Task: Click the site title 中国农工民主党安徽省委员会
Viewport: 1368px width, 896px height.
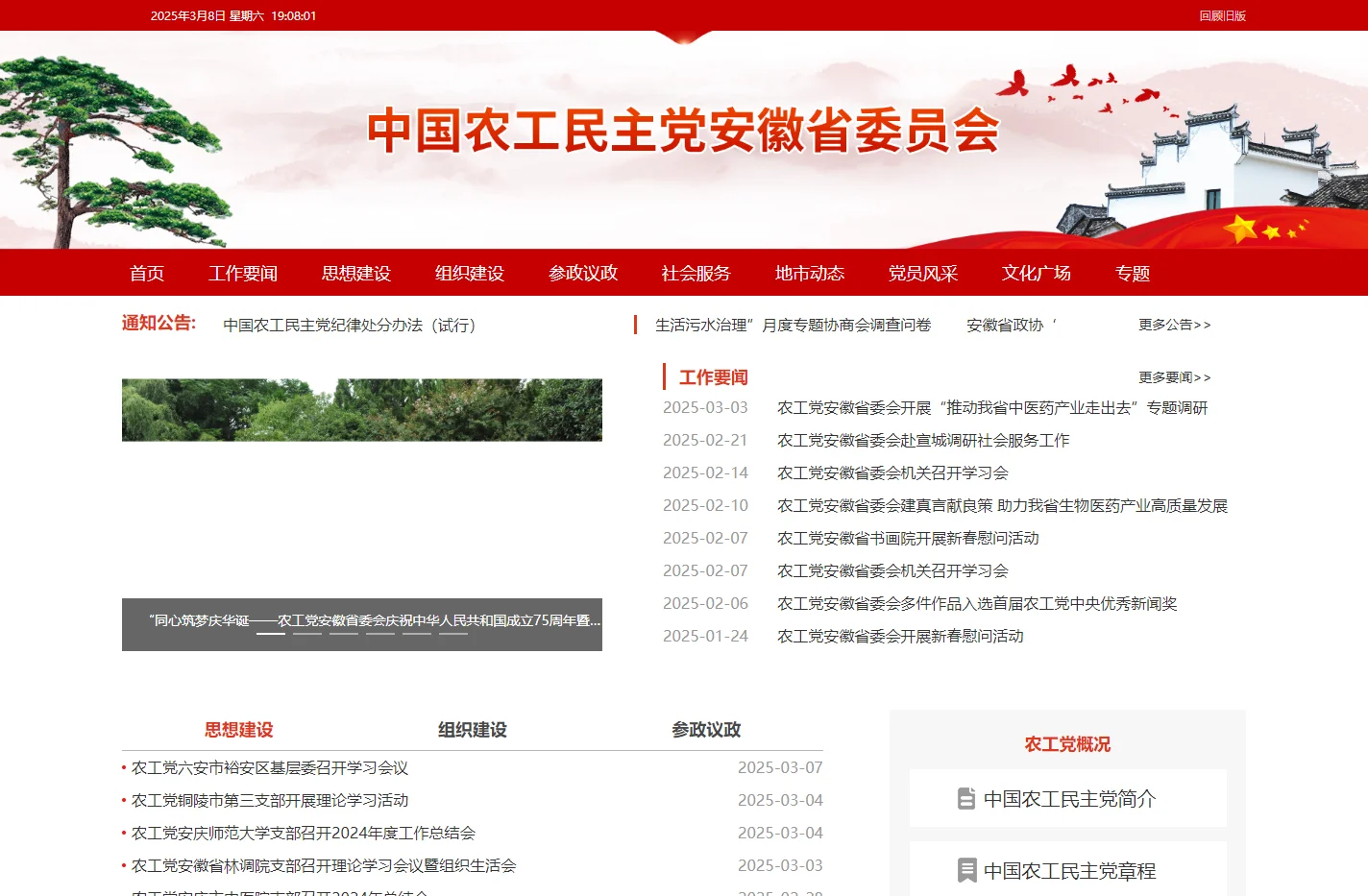Action: [684, 131]
